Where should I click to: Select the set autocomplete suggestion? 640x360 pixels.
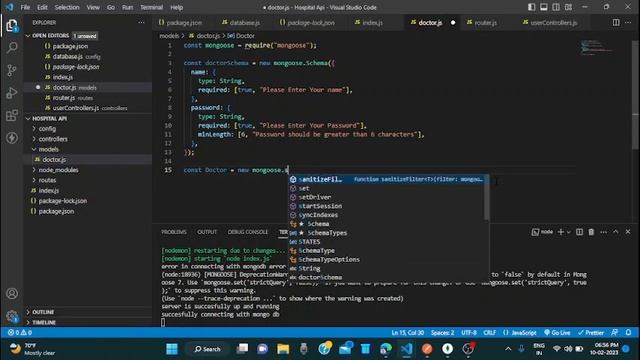pyautogui.click(x=387, y=188)
